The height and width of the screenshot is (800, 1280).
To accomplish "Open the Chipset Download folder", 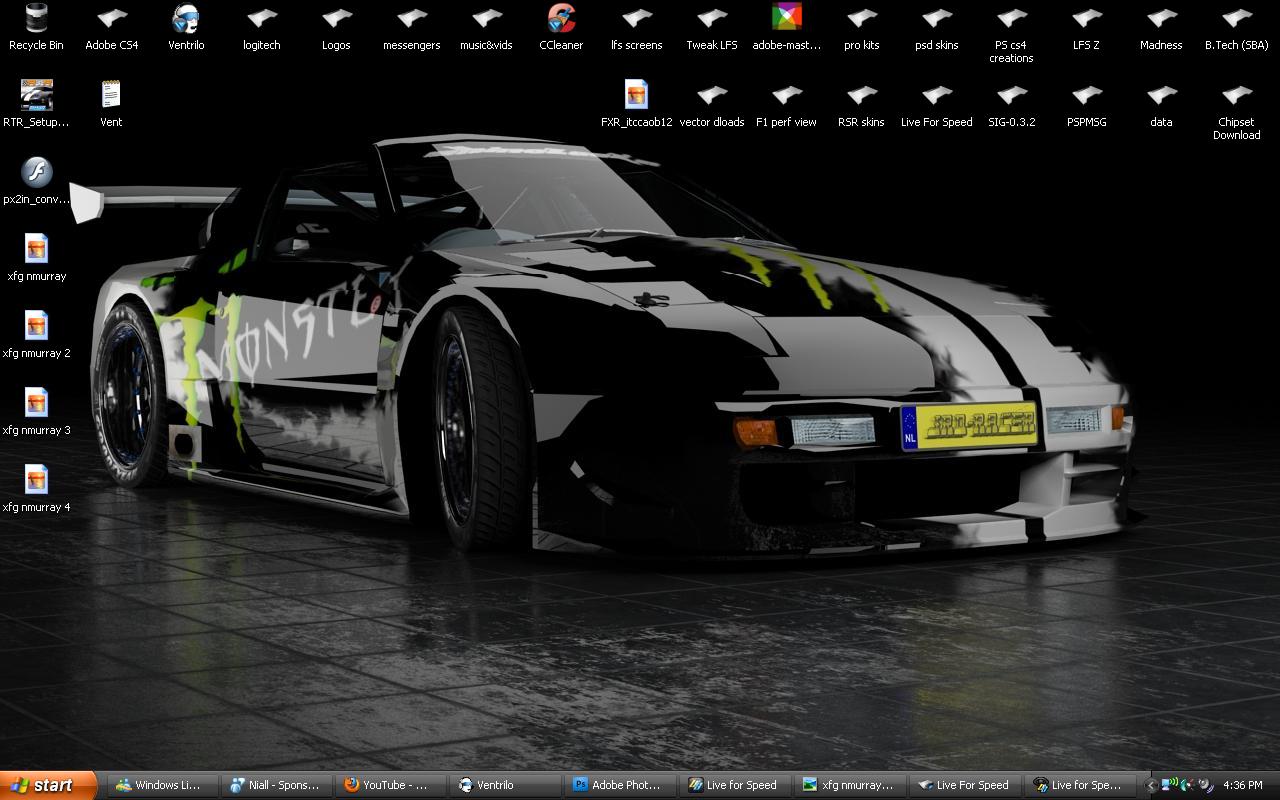I will 1236,110.
